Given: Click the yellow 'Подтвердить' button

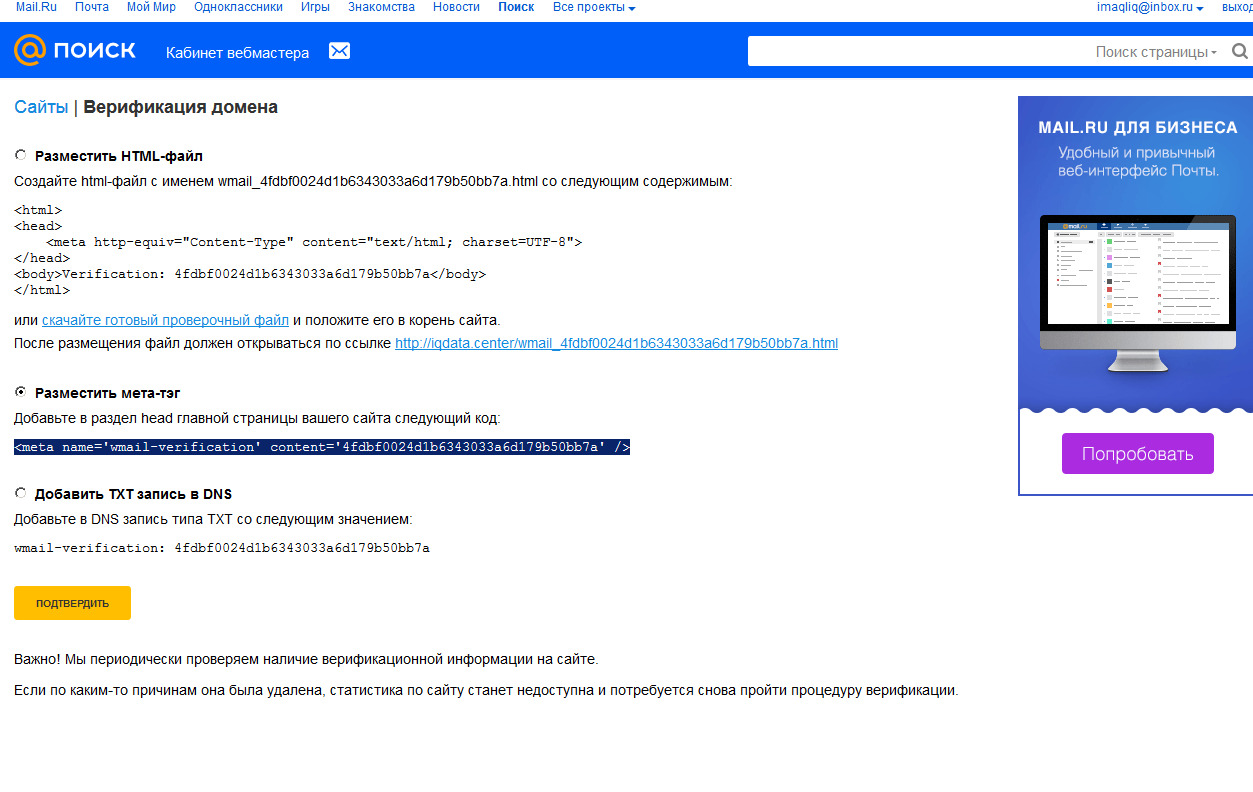Looking at the screenshot, I should [72, 603].
